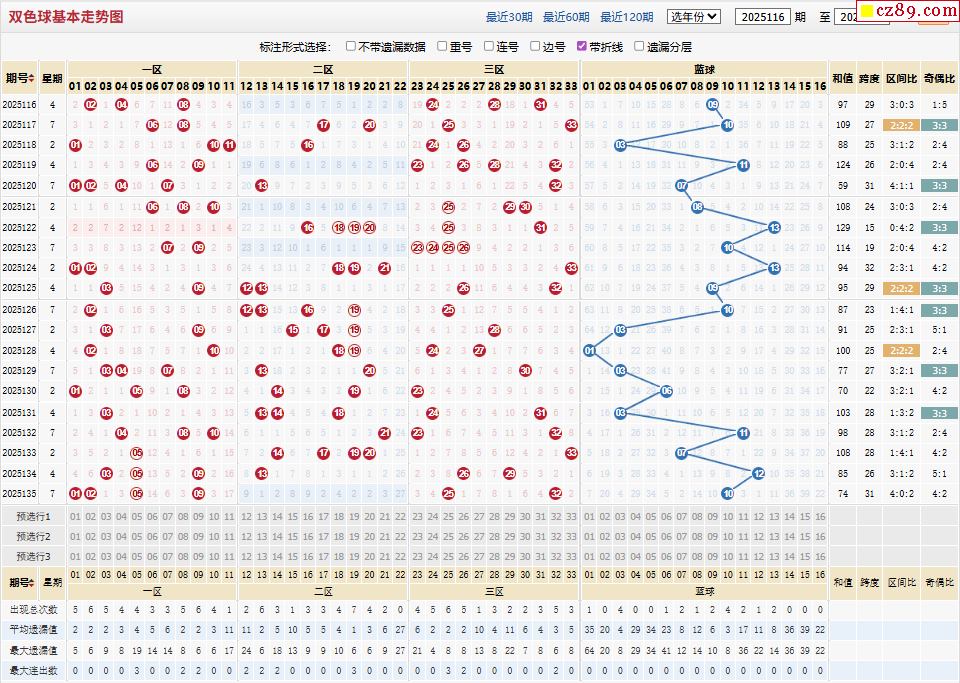960x683 pixels.
Task: Click the top 星期 column header
Action: [x=53, y=78]
